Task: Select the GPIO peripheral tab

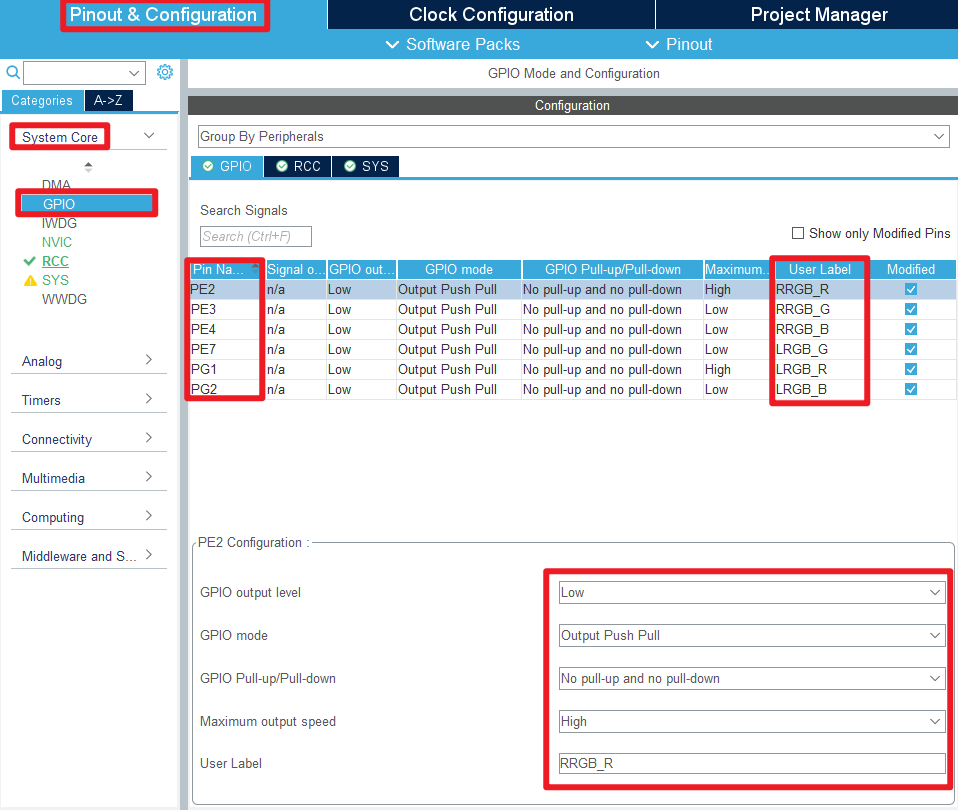Action: click(x=227, y=166)
